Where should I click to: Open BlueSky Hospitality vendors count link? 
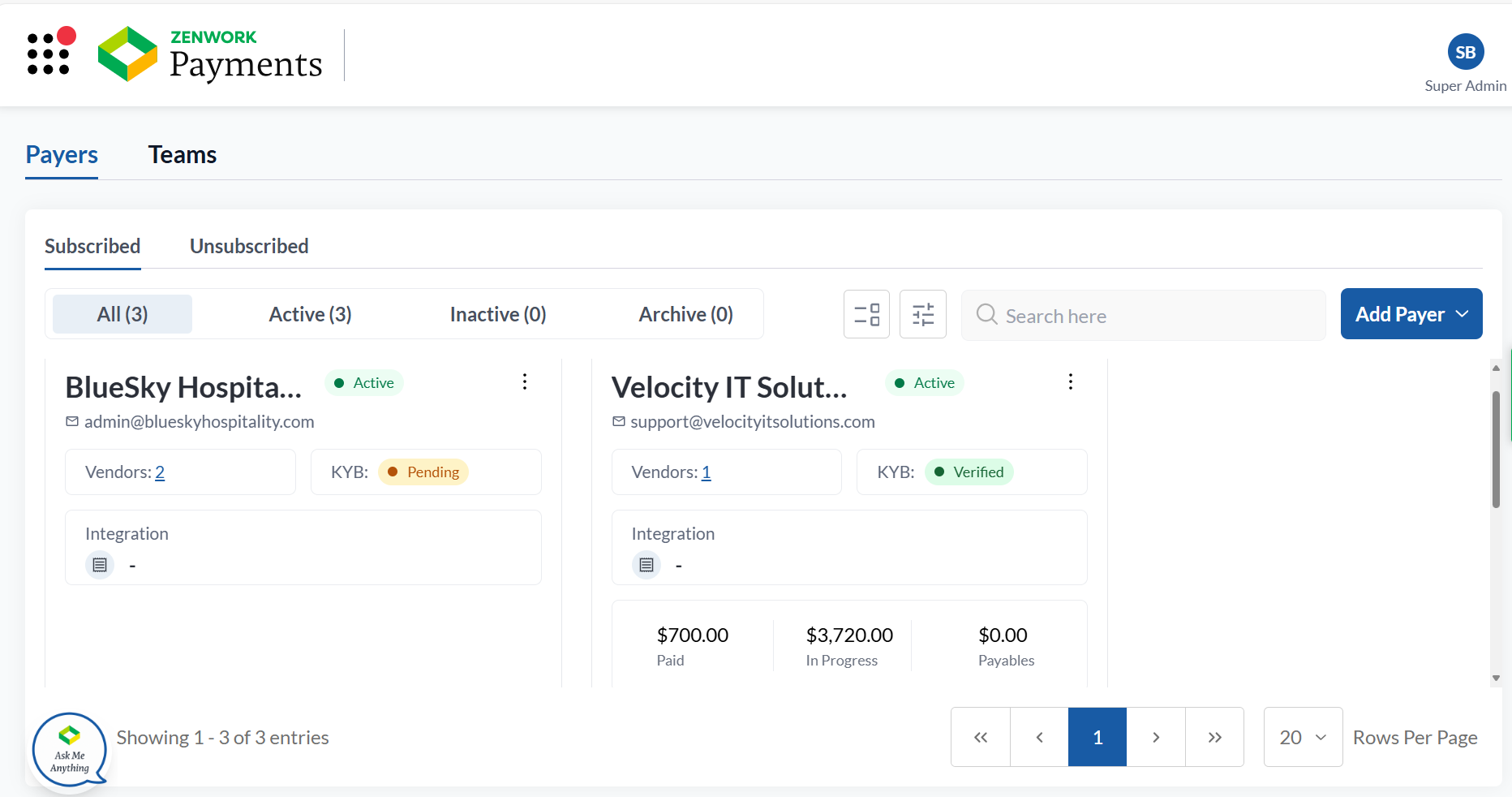coord(160,472)
